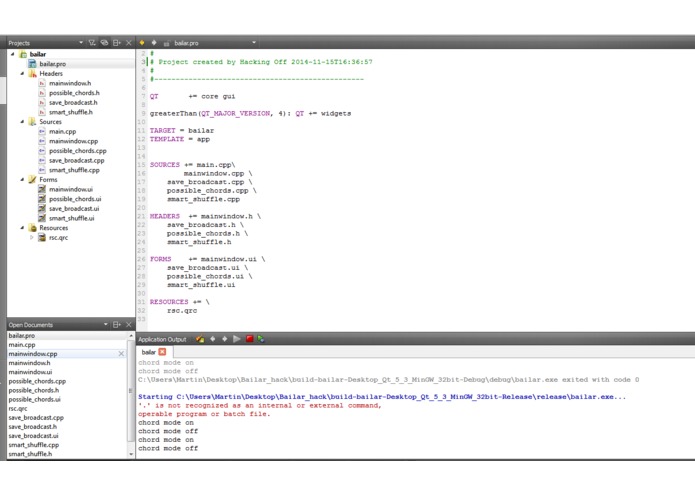This screenshot has width=695, height=494.
Task: Collapse the Headers folder
Action: point(22,74)
